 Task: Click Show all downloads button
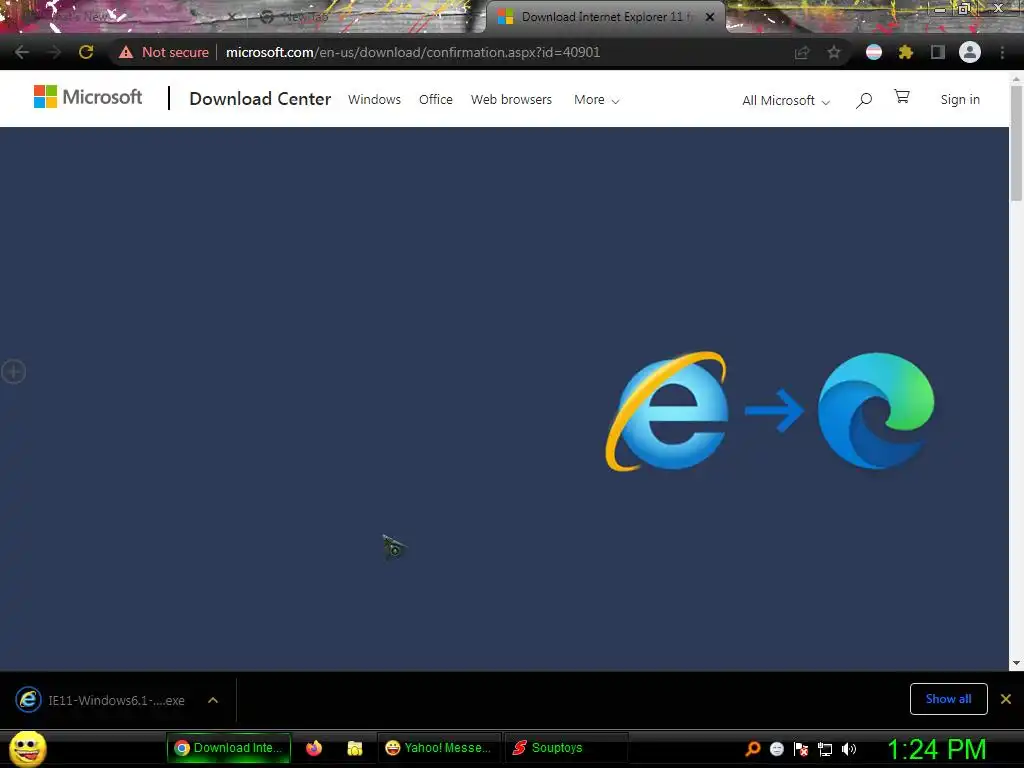pyautogui.click(x=948, y=699)
